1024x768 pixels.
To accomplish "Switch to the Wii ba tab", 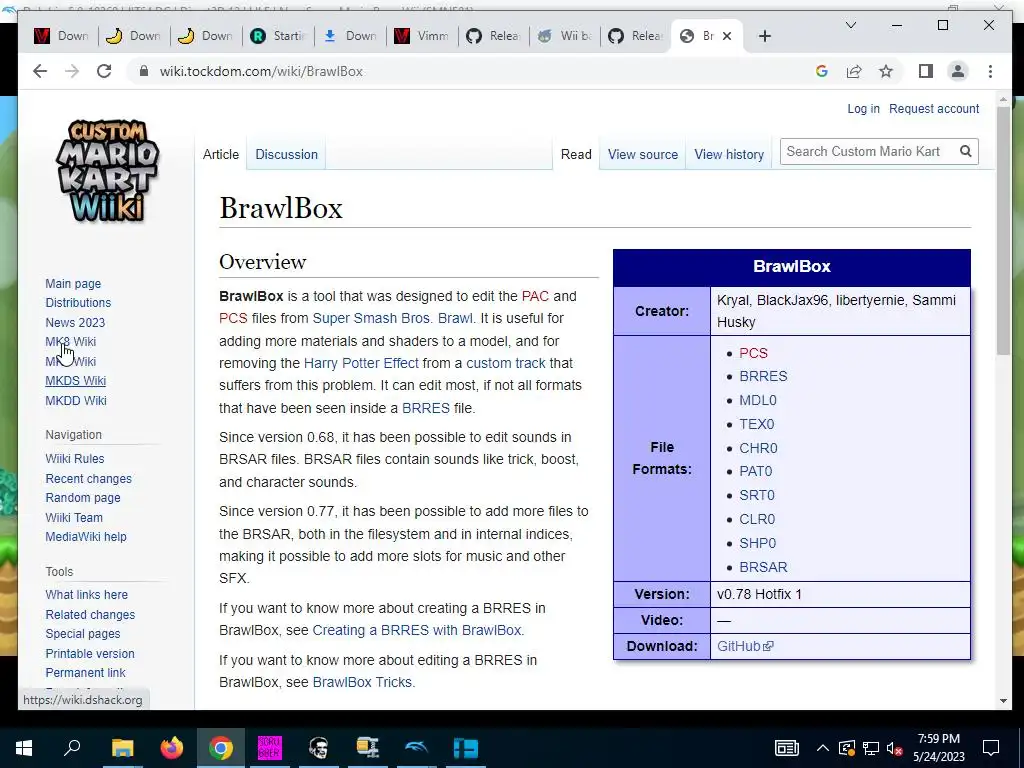I will tap(565, 37).
